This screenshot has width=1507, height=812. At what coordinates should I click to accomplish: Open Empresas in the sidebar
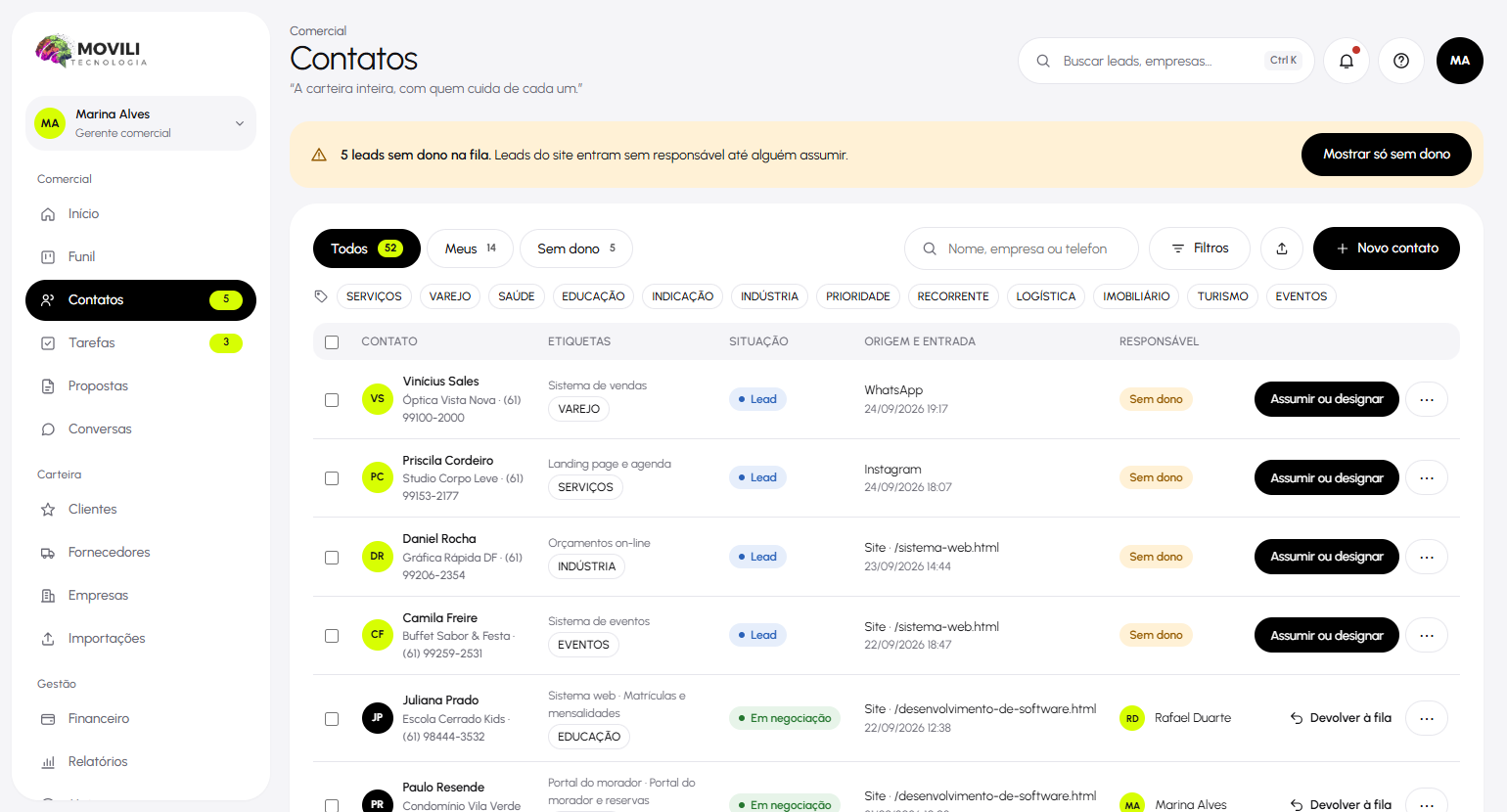click(141, 596)
